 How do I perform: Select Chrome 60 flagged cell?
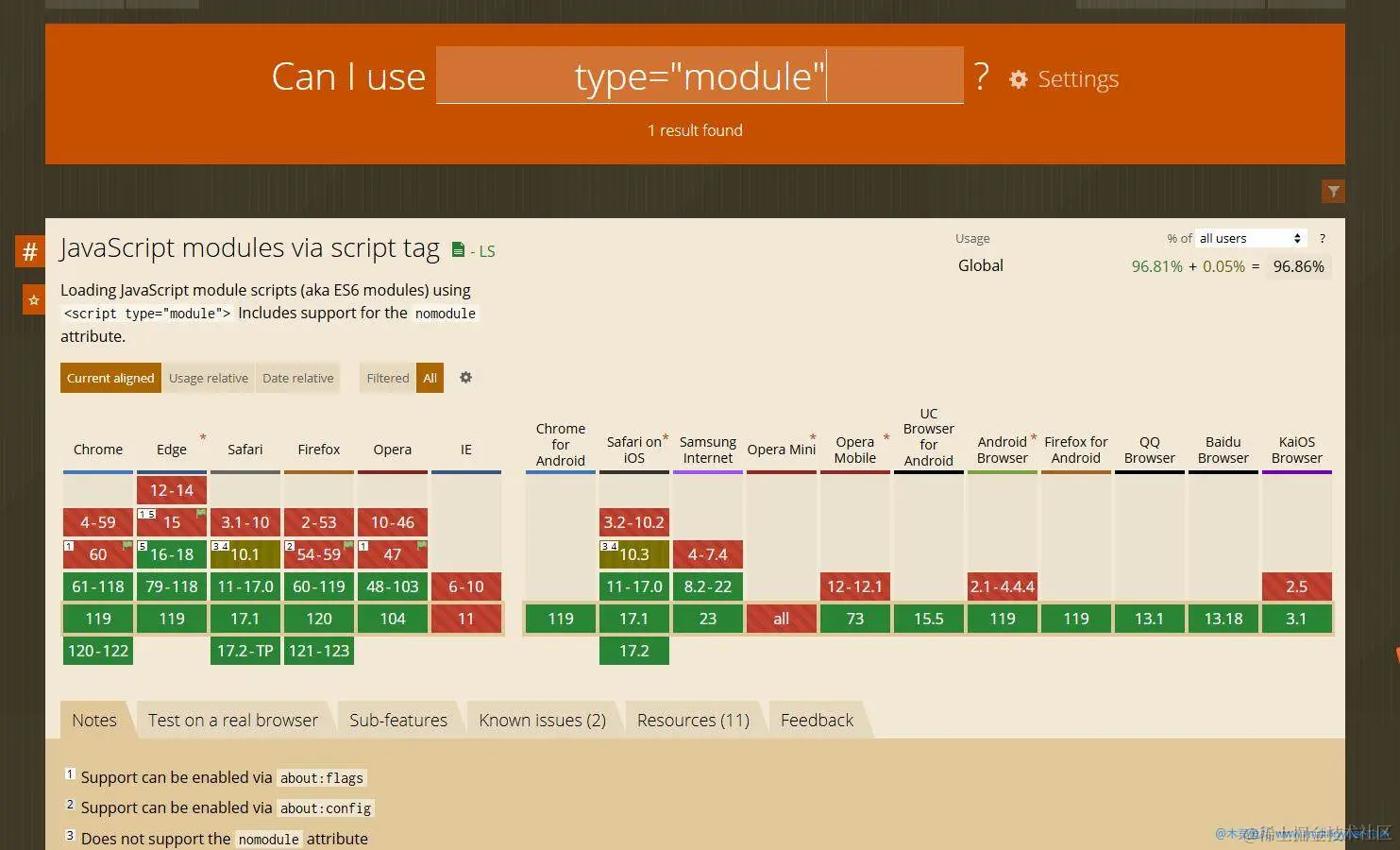[x=98, y=554]
